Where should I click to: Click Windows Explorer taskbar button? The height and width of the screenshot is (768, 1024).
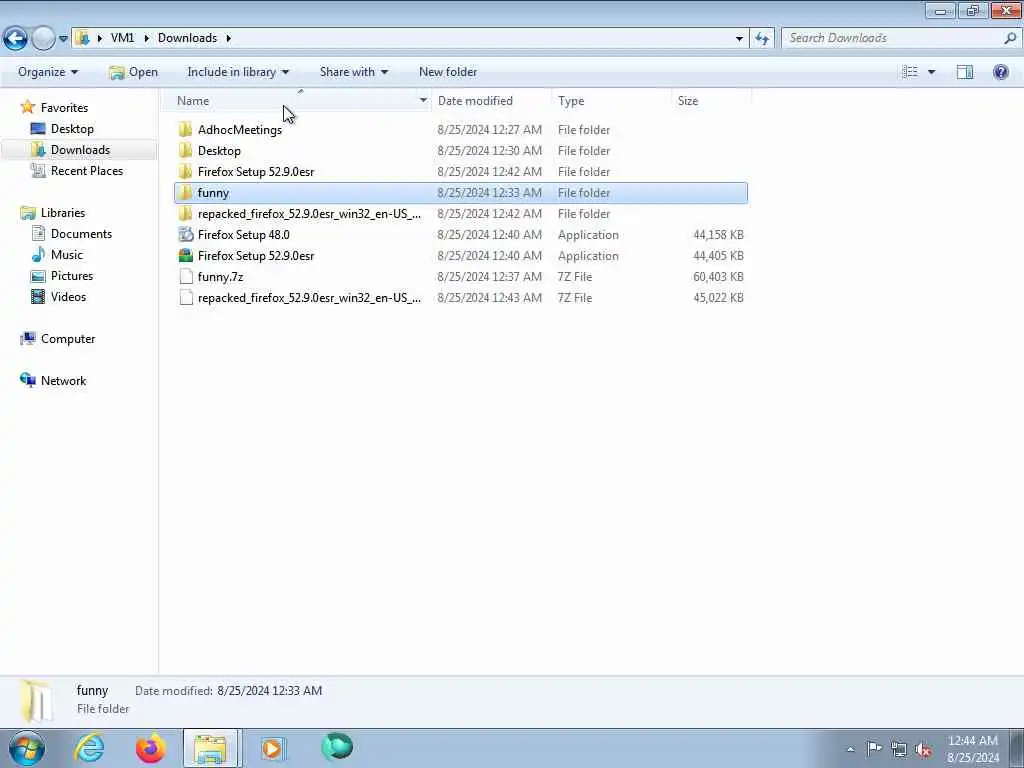pyautogui.click(x=212, y=748)
